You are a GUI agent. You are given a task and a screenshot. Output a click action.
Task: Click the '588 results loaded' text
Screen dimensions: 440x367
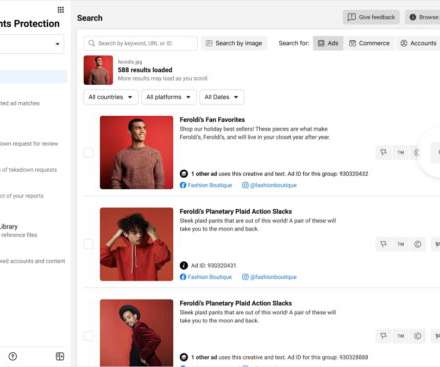click(145, 70)
